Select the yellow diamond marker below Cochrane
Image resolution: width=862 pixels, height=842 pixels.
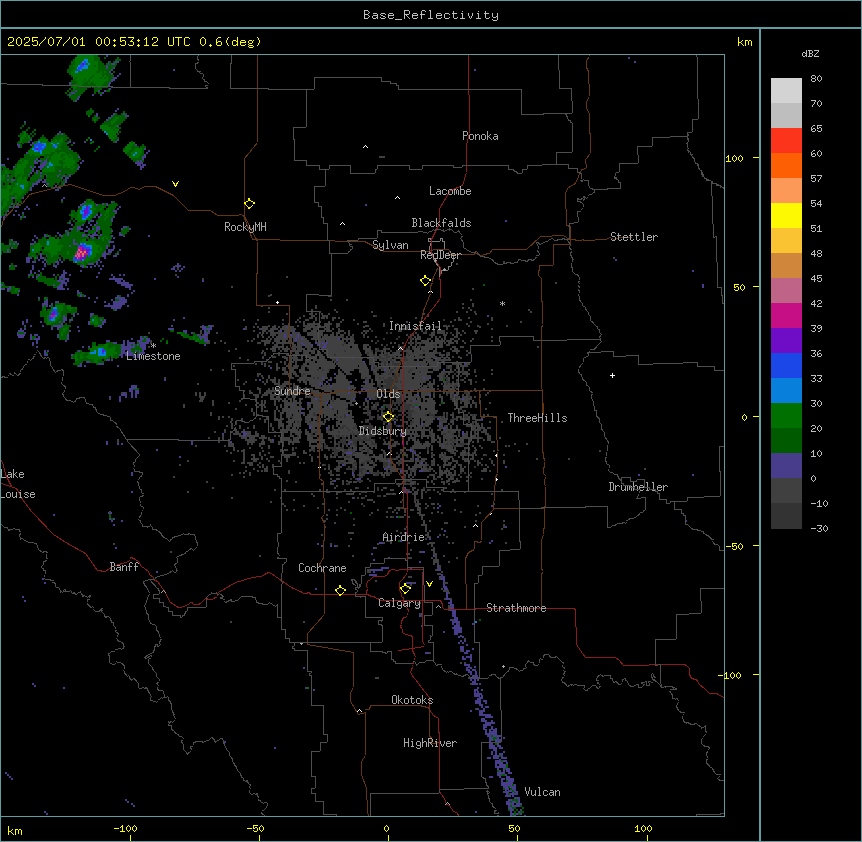click(340, 590)
